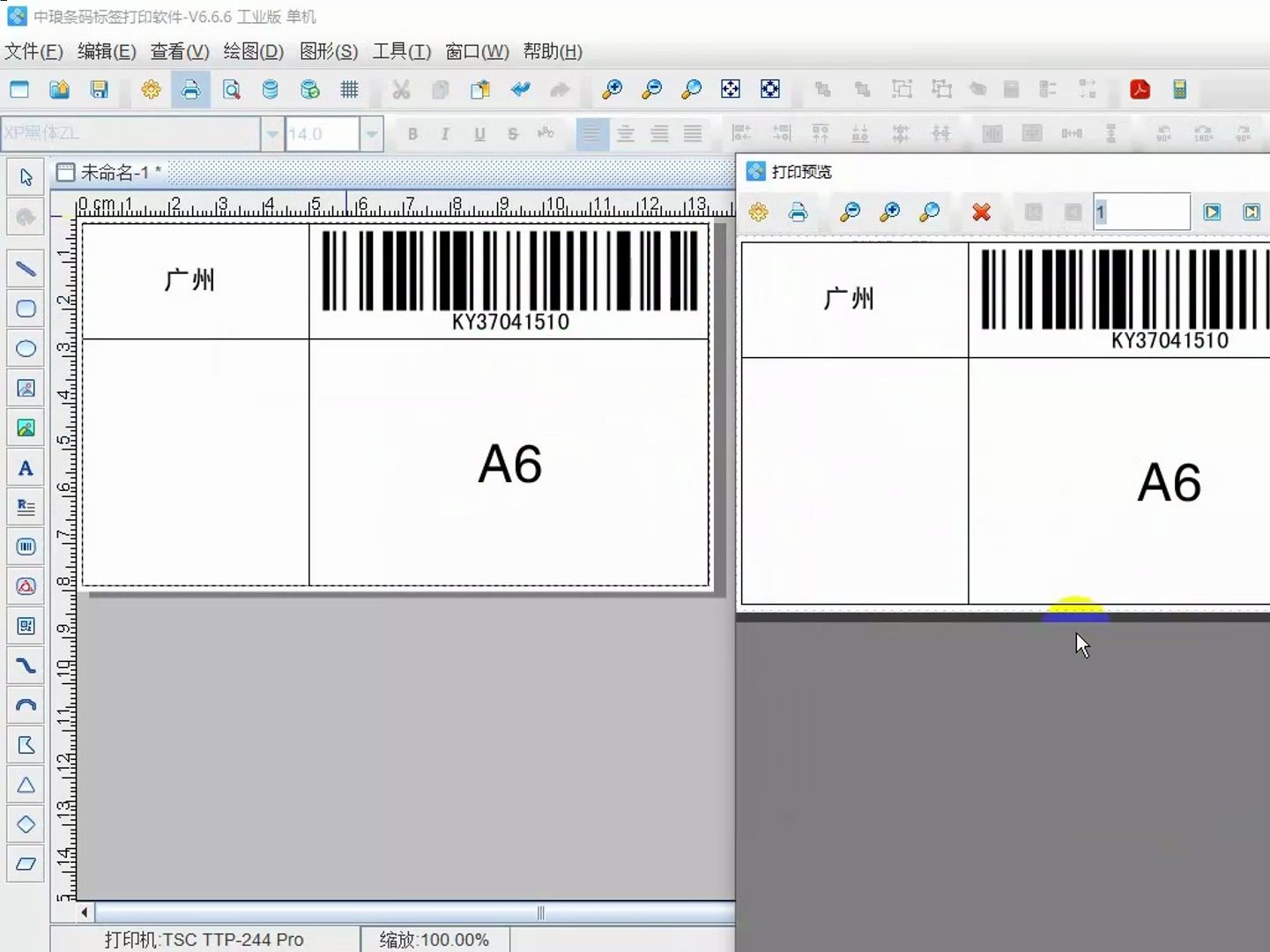Select the barcode drawing tool
The width and height of the screenshot is (1270, 952).
coord(26,547)
